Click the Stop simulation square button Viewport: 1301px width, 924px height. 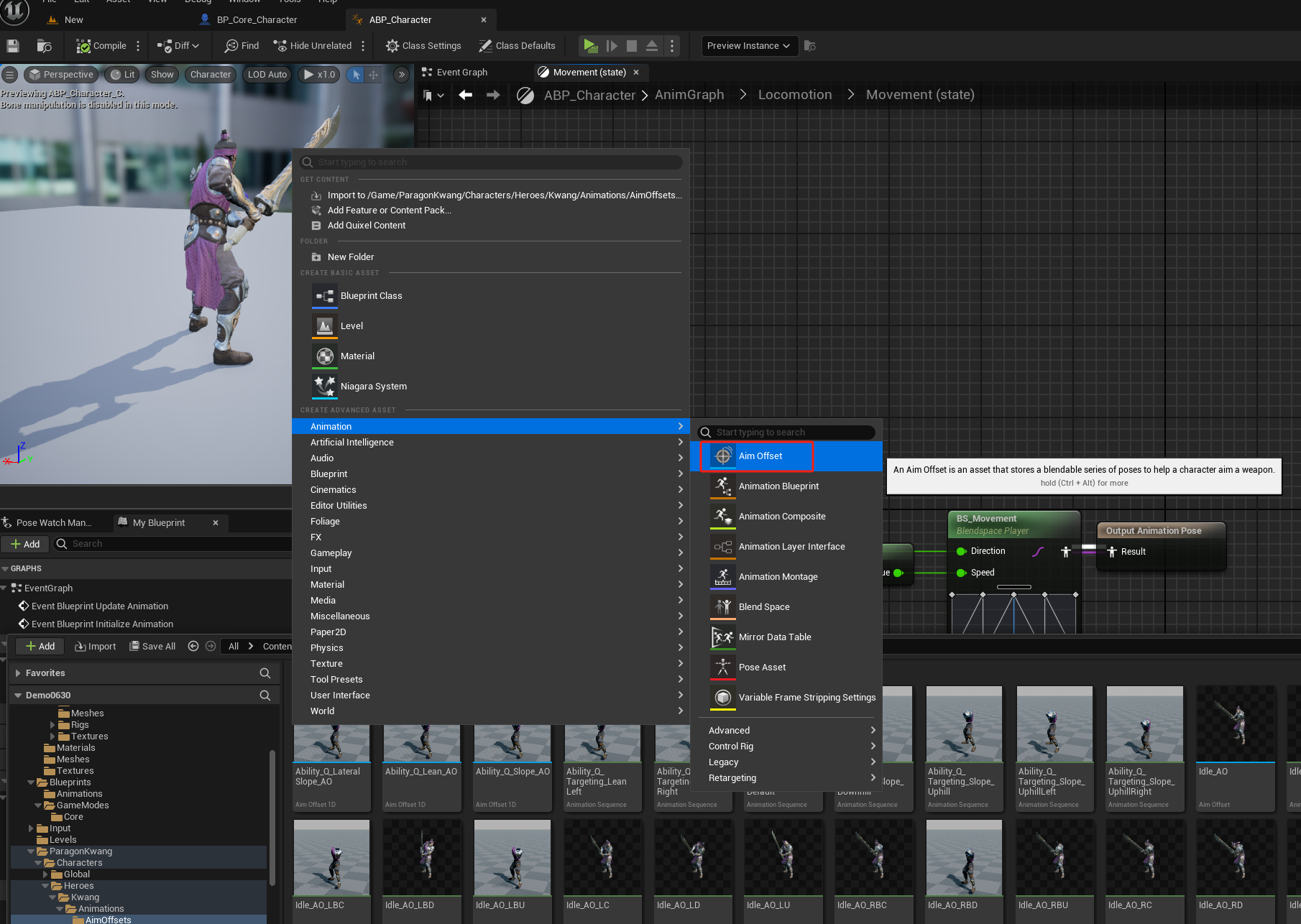pos(631,46)
